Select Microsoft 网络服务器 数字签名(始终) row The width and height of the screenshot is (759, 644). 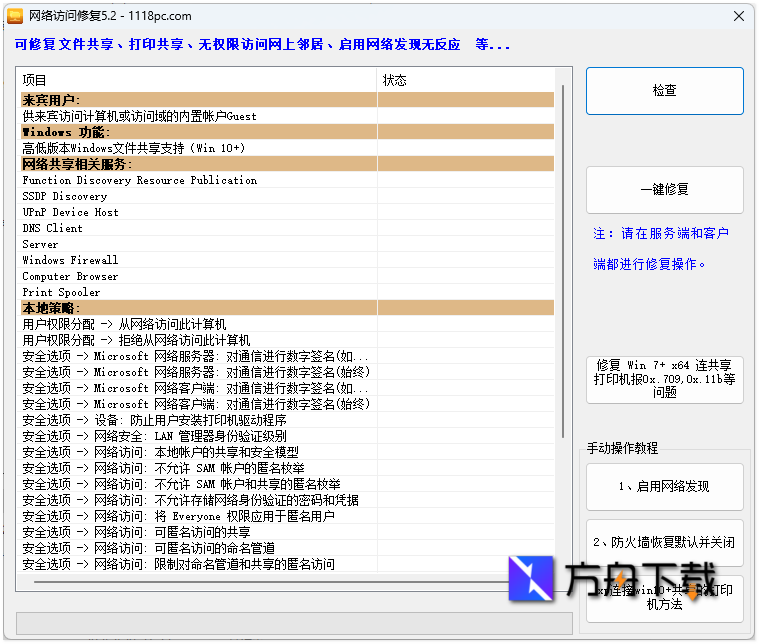287,372
